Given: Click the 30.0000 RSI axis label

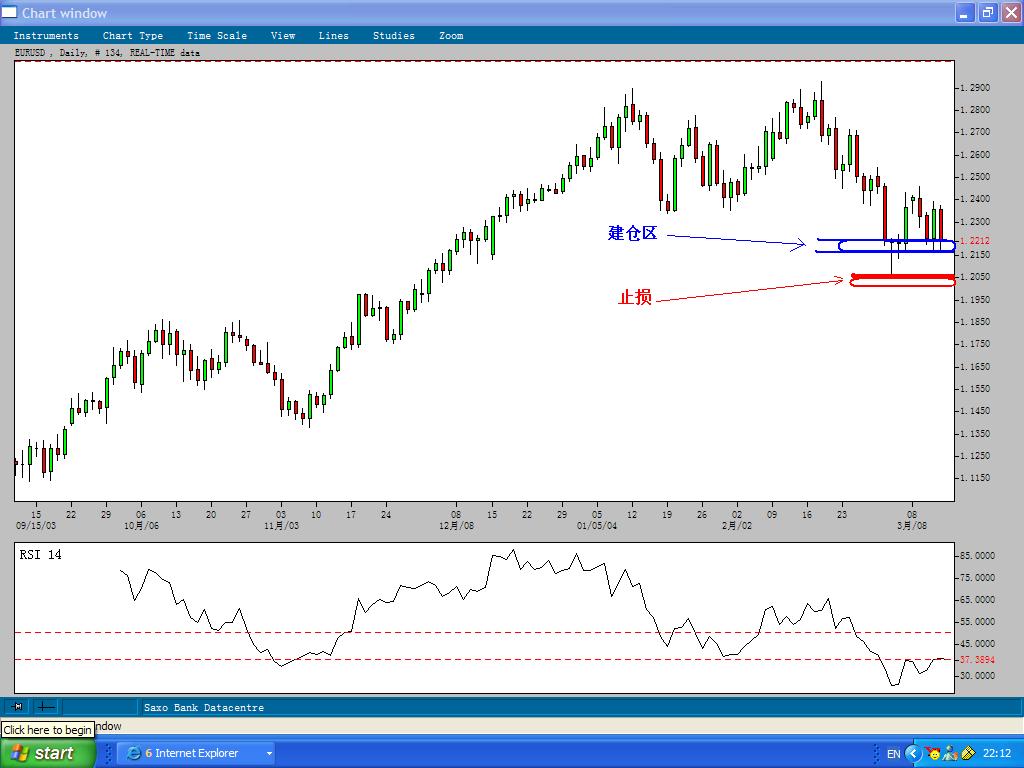Looking at the screenshot, I should pyautogui.click(x=978, y=676).
